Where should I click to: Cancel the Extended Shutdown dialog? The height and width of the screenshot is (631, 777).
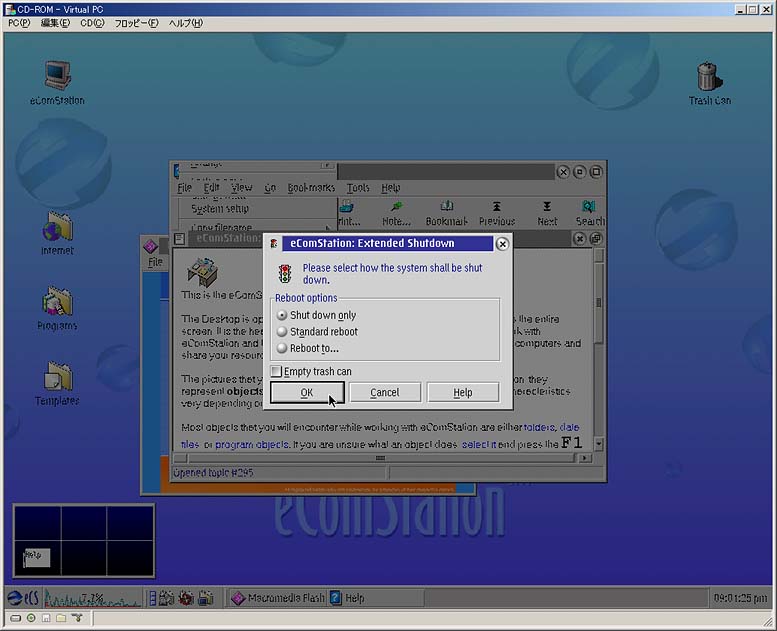385,393
